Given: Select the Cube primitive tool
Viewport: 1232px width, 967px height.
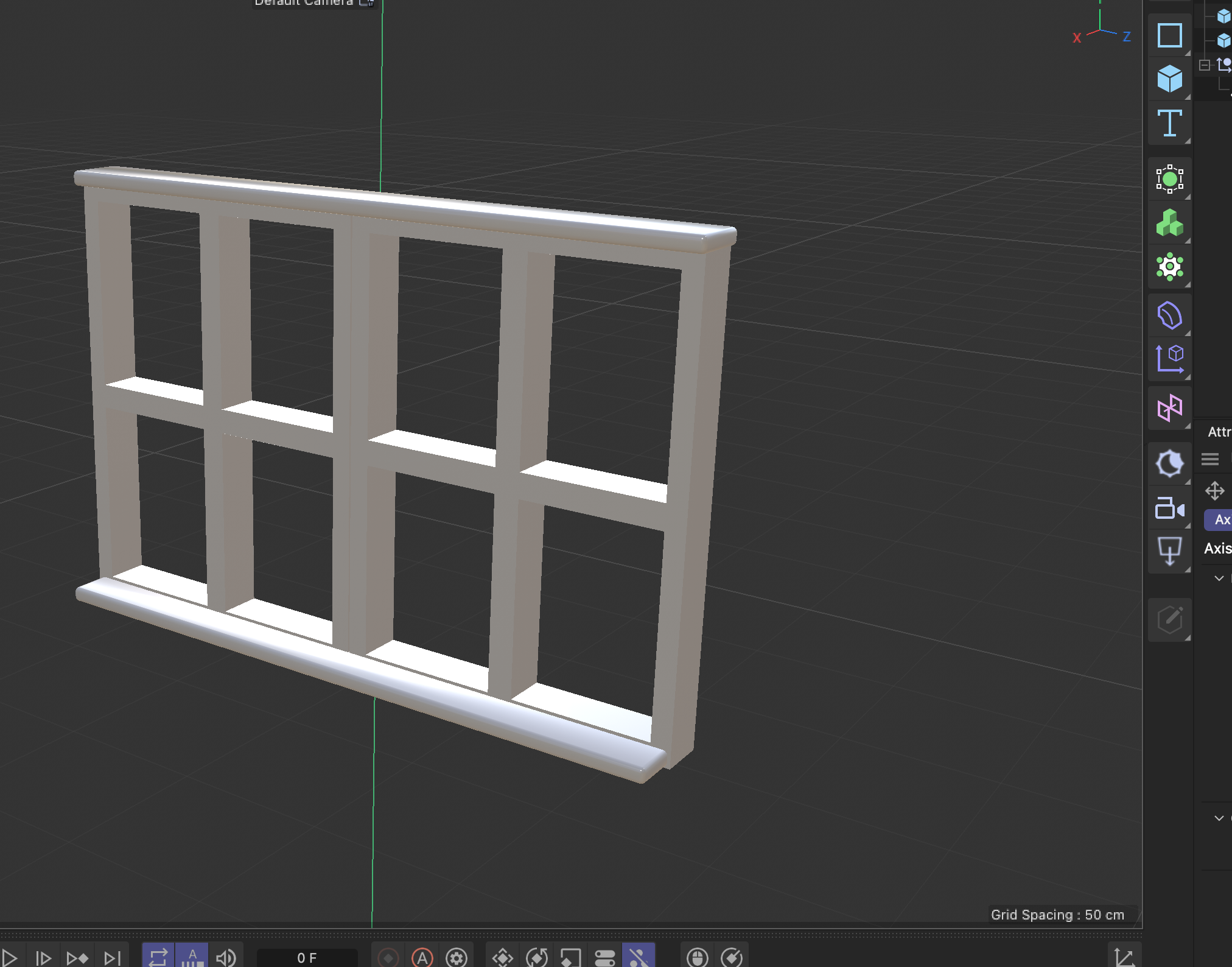Looking at the screenshot, I should click(x=1171, y=79).
